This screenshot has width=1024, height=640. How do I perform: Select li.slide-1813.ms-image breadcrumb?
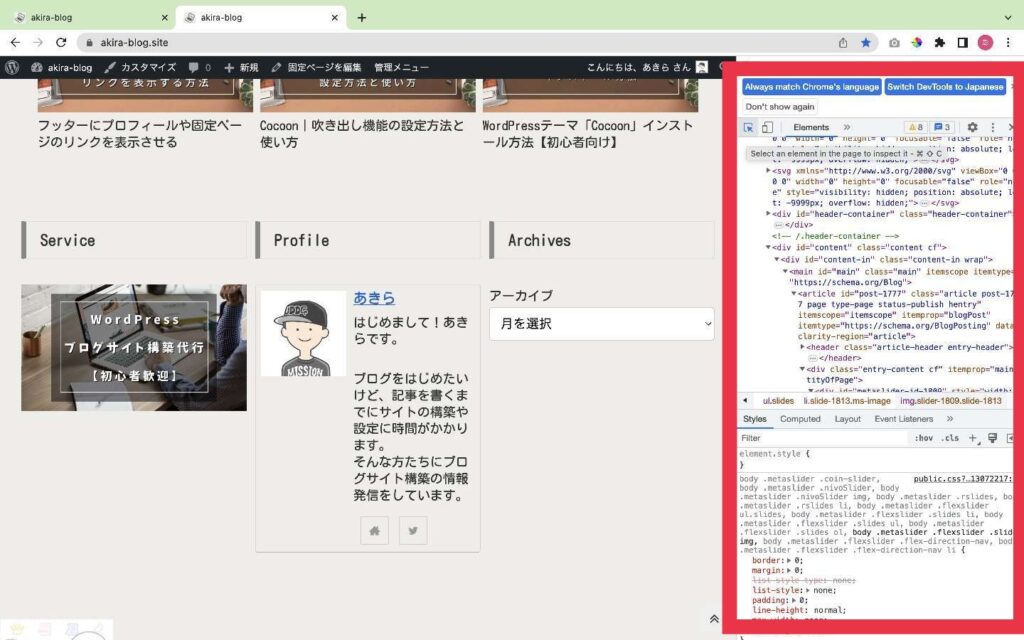tap(847, 401)
